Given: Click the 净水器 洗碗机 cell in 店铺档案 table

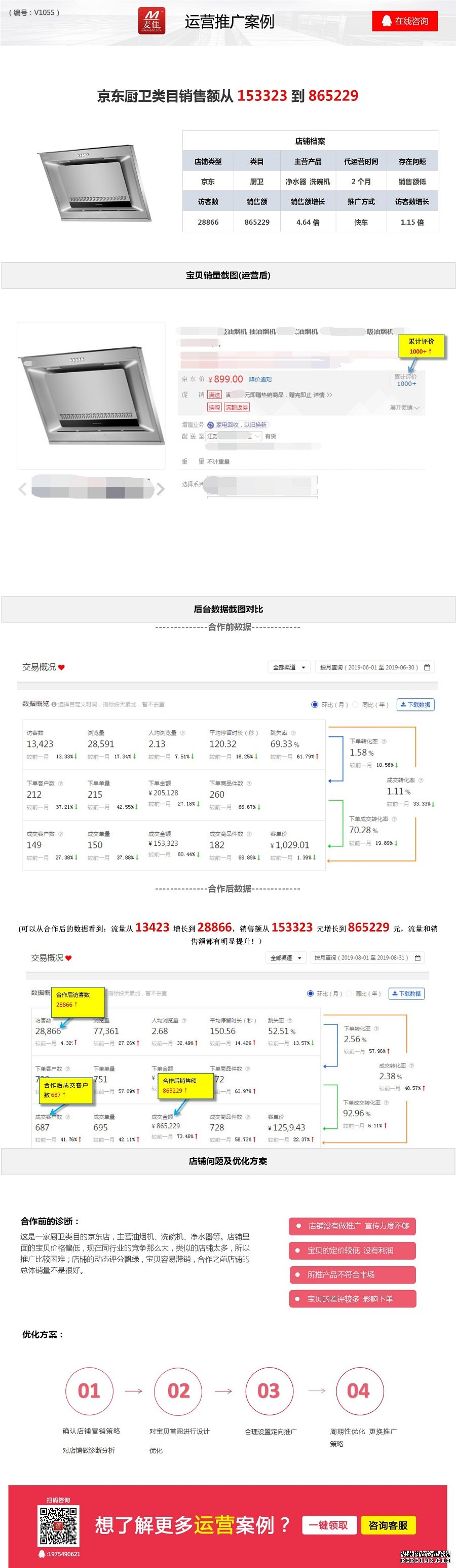Looking at the screenshot, I should 308,182.
